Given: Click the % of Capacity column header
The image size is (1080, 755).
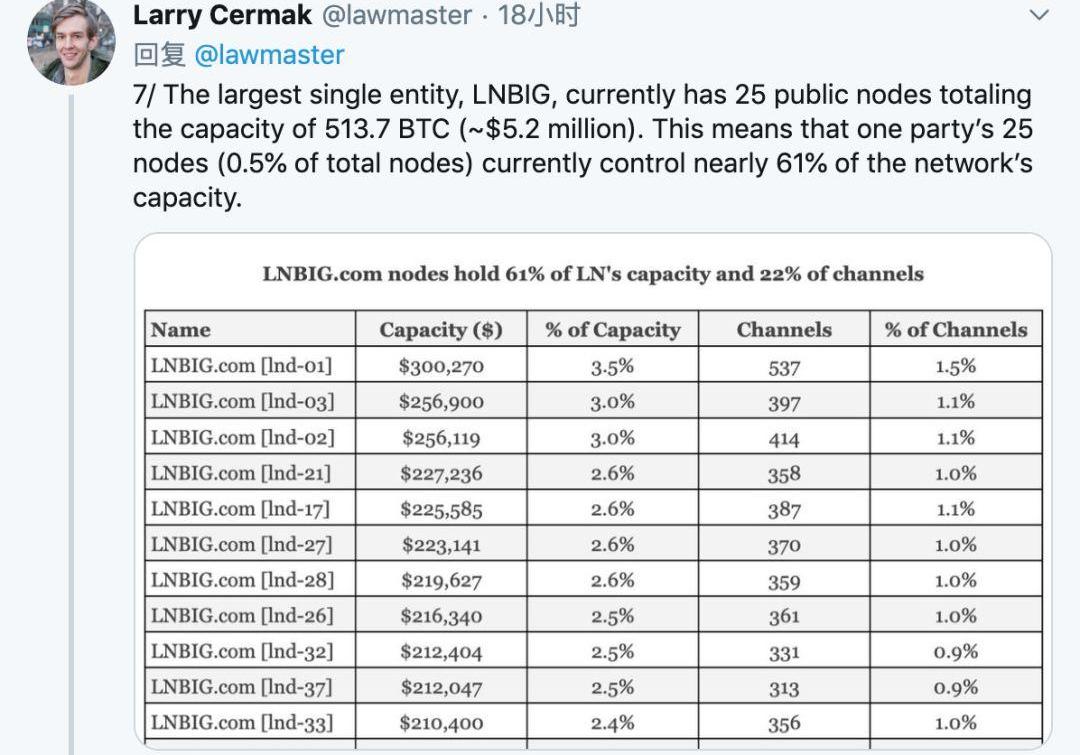Looking at the screenshot, I should click(612, 329).
